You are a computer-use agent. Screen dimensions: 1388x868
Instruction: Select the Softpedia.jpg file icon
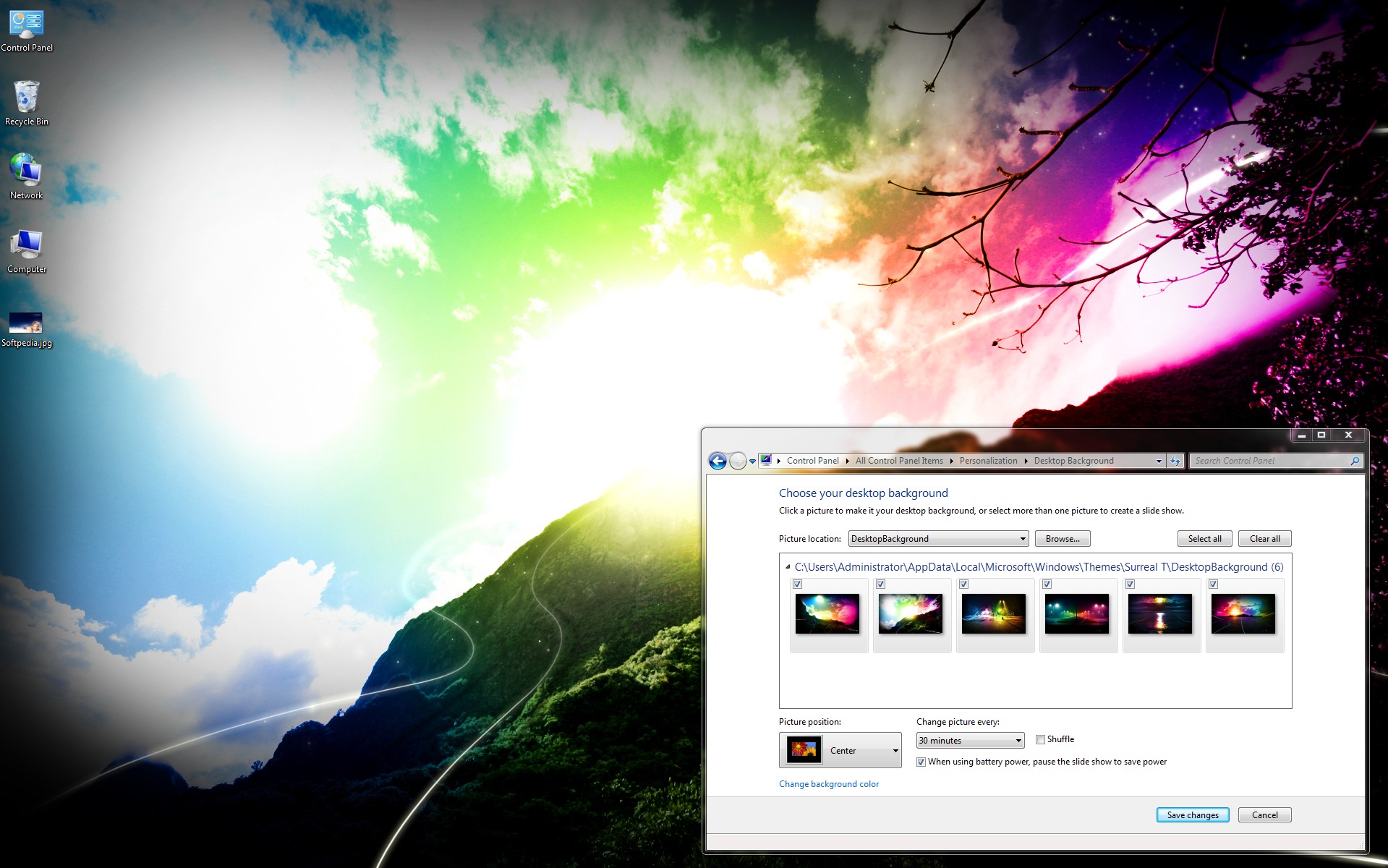coord(27,329)
